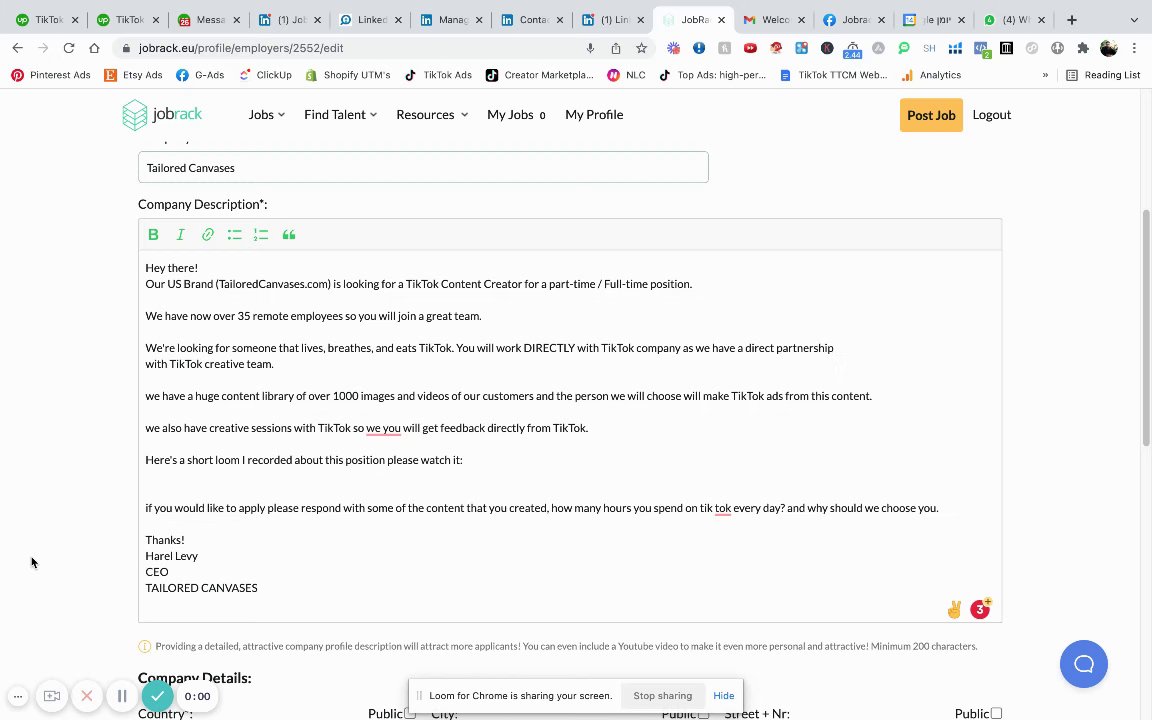Open ClickUp bookmark
1152x720 pixels.
[x=265, y=75]
